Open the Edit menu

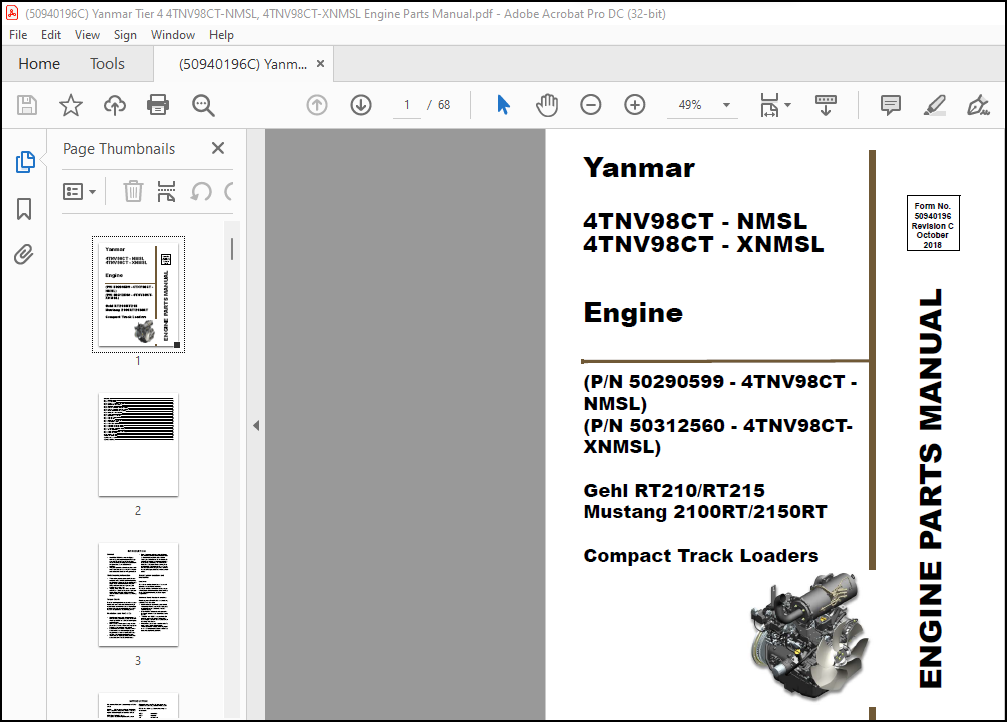click(51, 35)
